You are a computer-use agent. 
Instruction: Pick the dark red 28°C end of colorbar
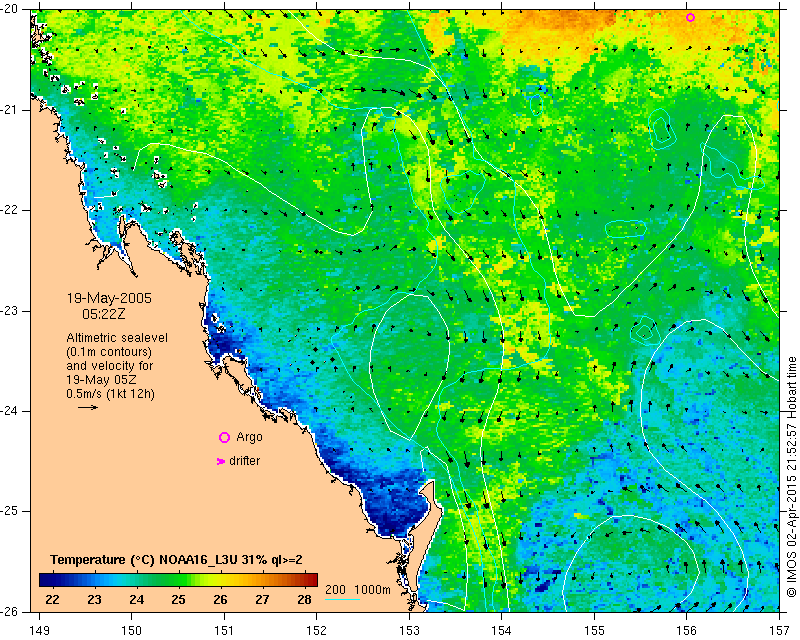[311, 580]
